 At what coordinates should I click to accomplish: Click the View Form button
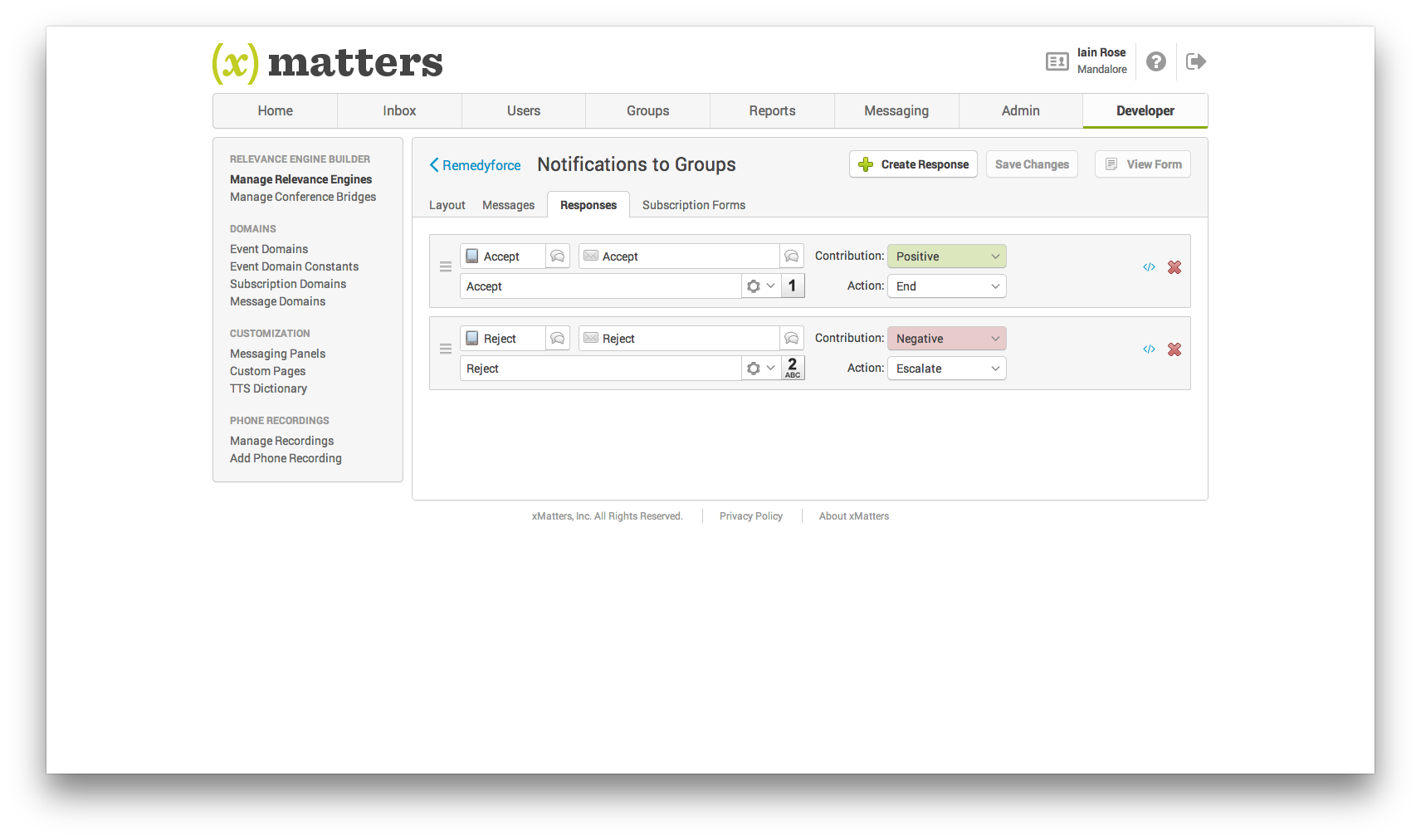pos(1142,164)
